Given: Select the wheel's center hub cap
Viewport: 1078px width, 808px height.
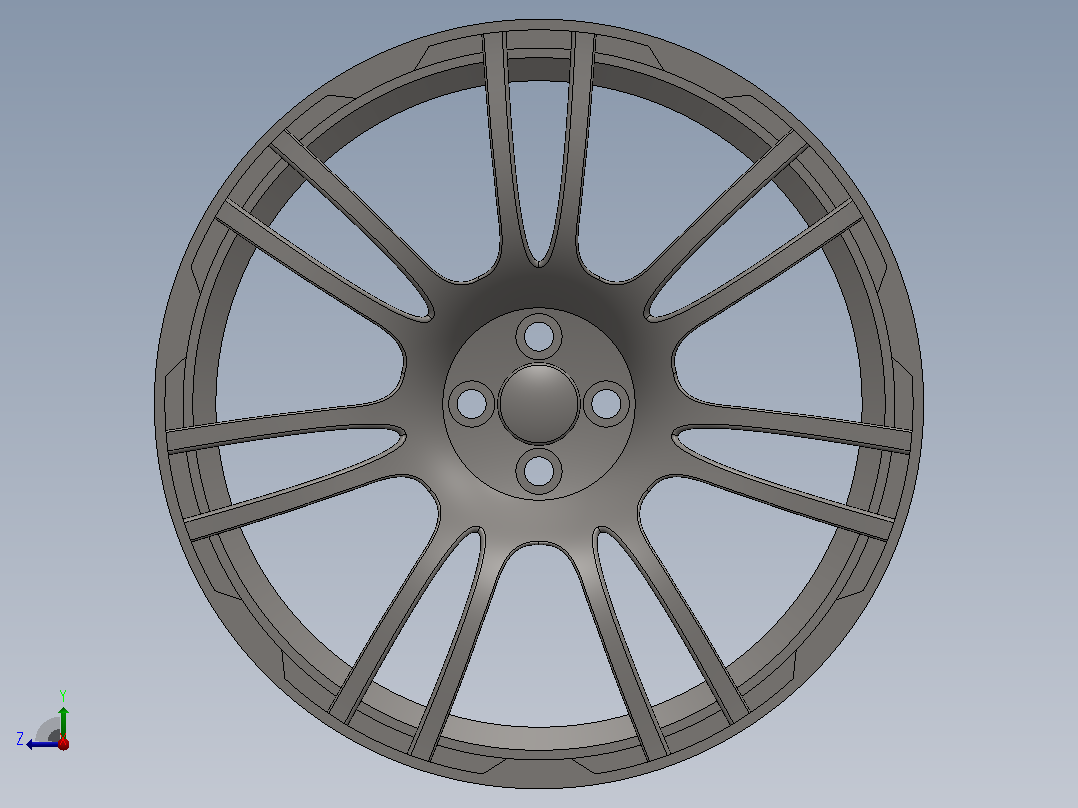Looking at the screenshot, I should point(539,404).
